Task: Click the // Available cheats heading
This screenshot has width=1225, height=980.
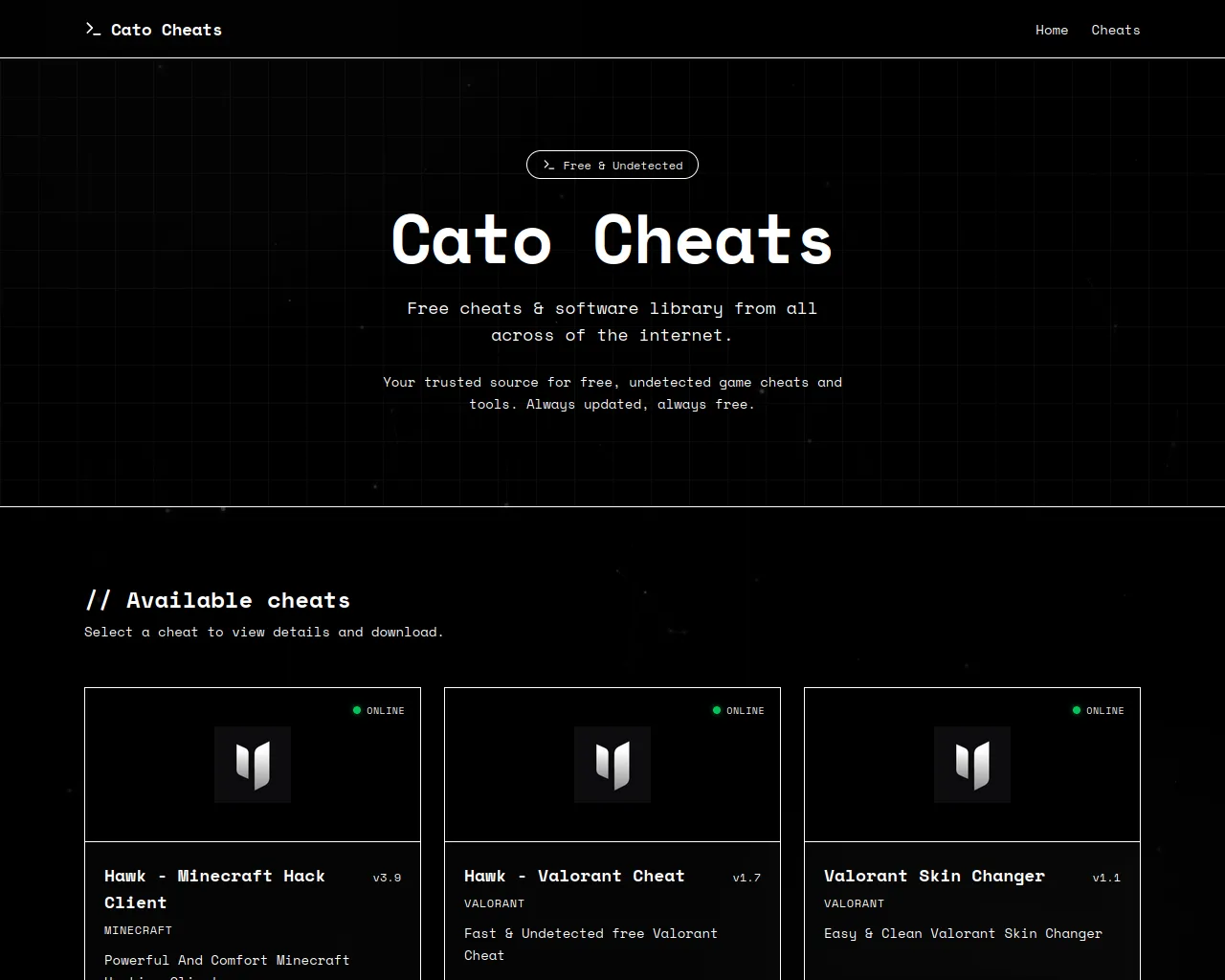Action: coord(217,600)
